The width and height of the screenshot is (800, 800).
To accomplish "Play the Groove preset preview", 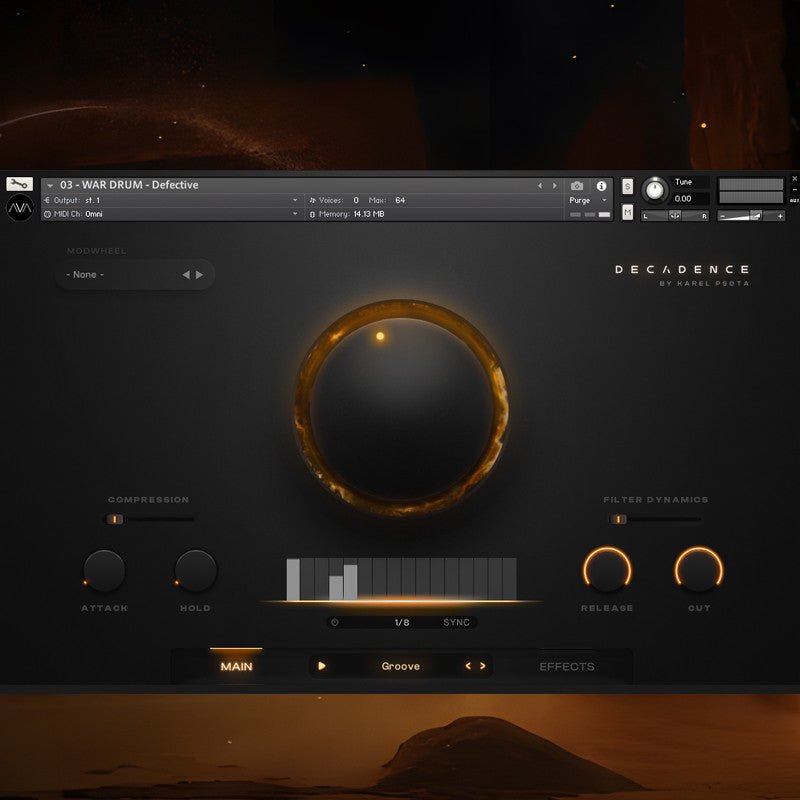I will click(322, 666).
